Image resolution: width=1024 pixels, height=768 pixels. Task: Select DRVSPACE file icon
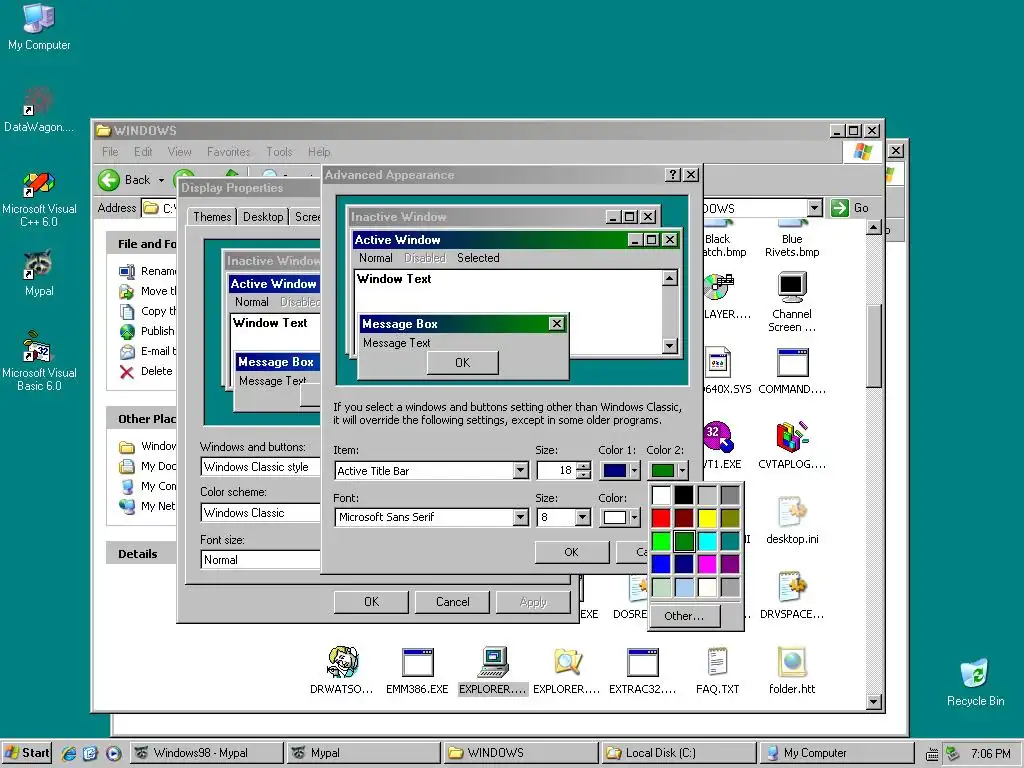[x=792, y=595]
